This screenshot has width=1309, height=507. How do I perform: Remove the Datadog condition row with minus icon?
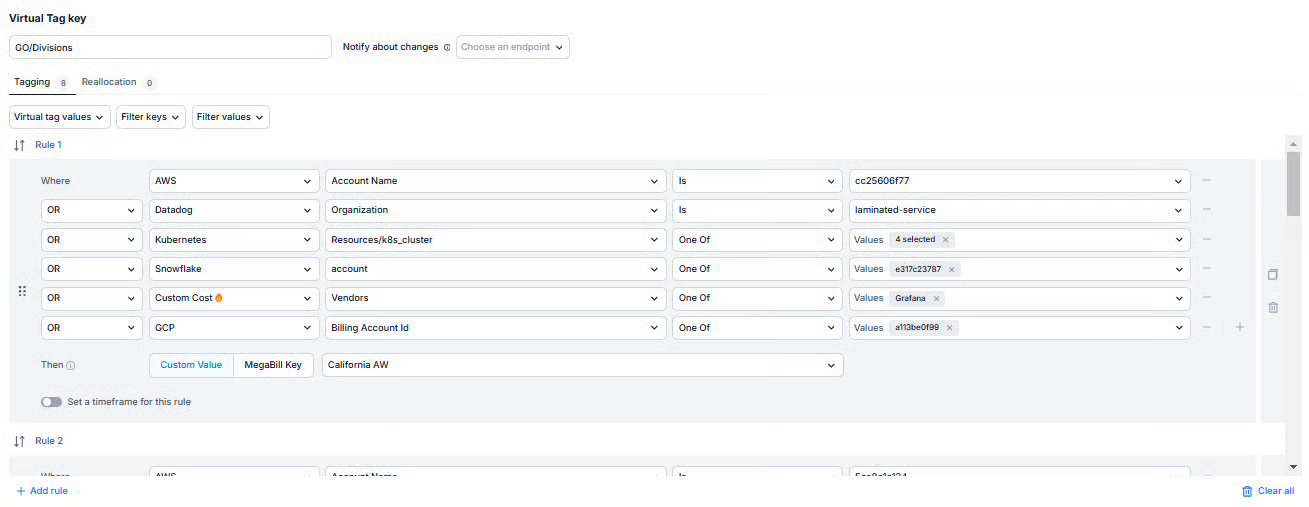(x=1207, y=210)
